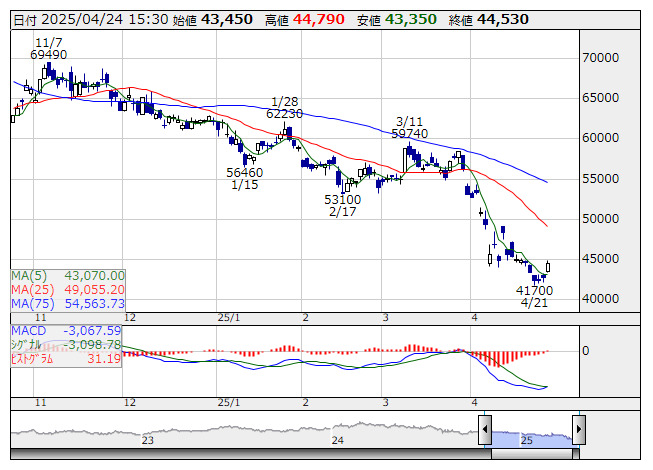Click the MA(5) 43,070.00 legend row

[x=68, y=276]
